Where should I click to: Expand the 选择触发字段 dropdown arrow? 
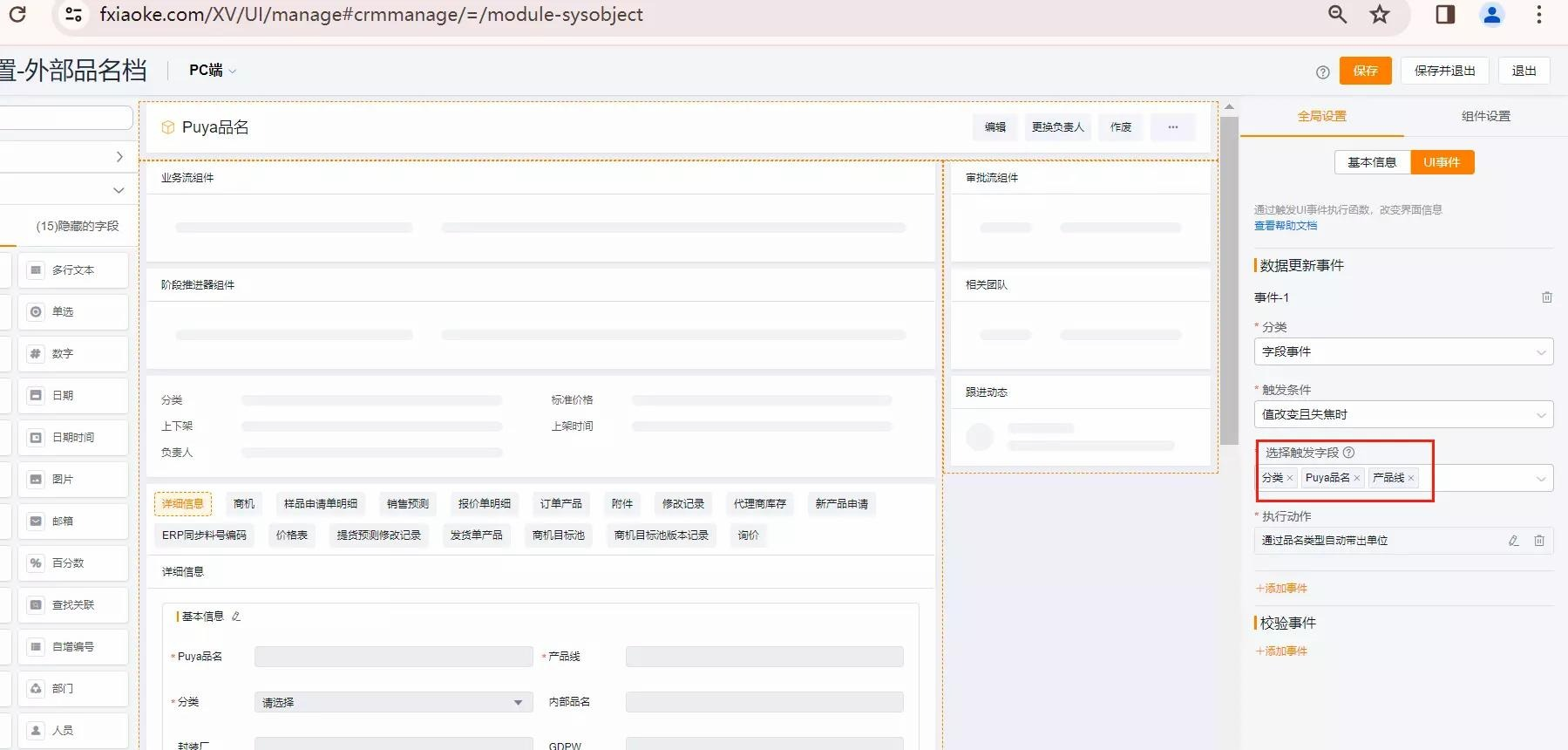[1540, 478]
